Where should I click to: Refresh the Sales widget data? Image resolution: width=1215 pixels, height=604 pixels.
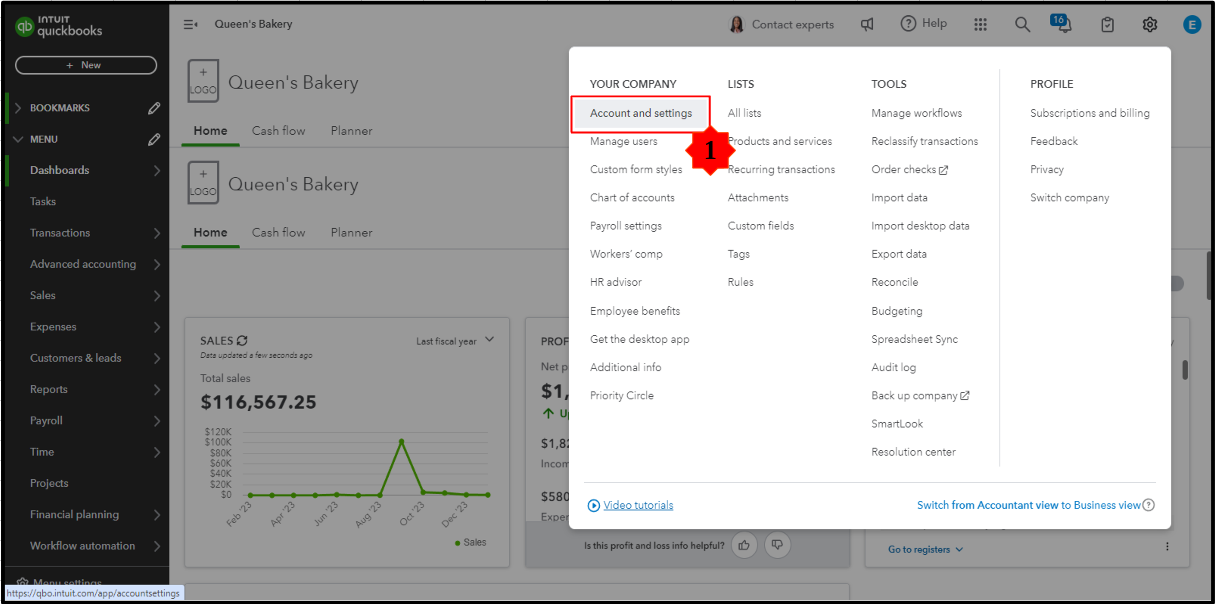pyautogui.click(x=242, y=341)
